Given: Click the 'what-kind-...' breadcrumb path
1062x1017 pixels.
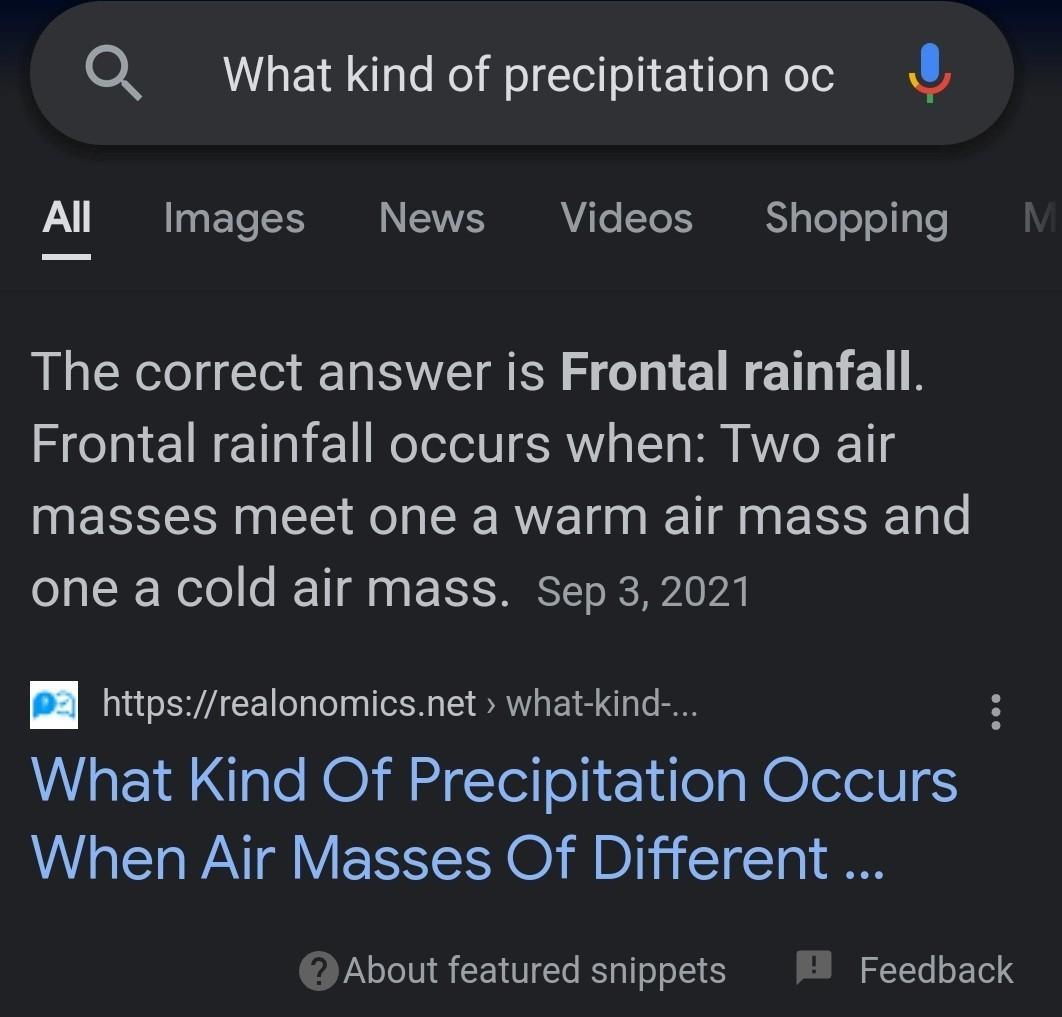Looking at the screenshot, I should [x=601, y=704].
